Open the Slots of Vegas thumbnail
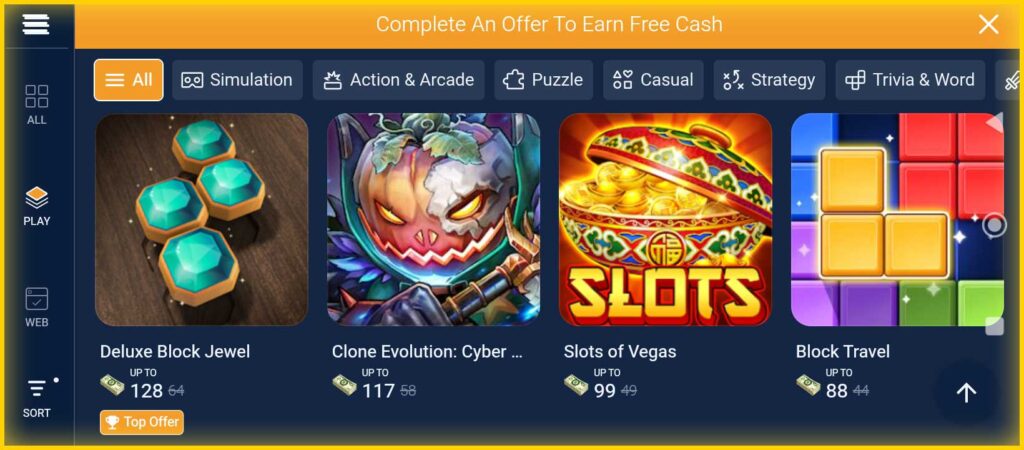 click(665, 219)
